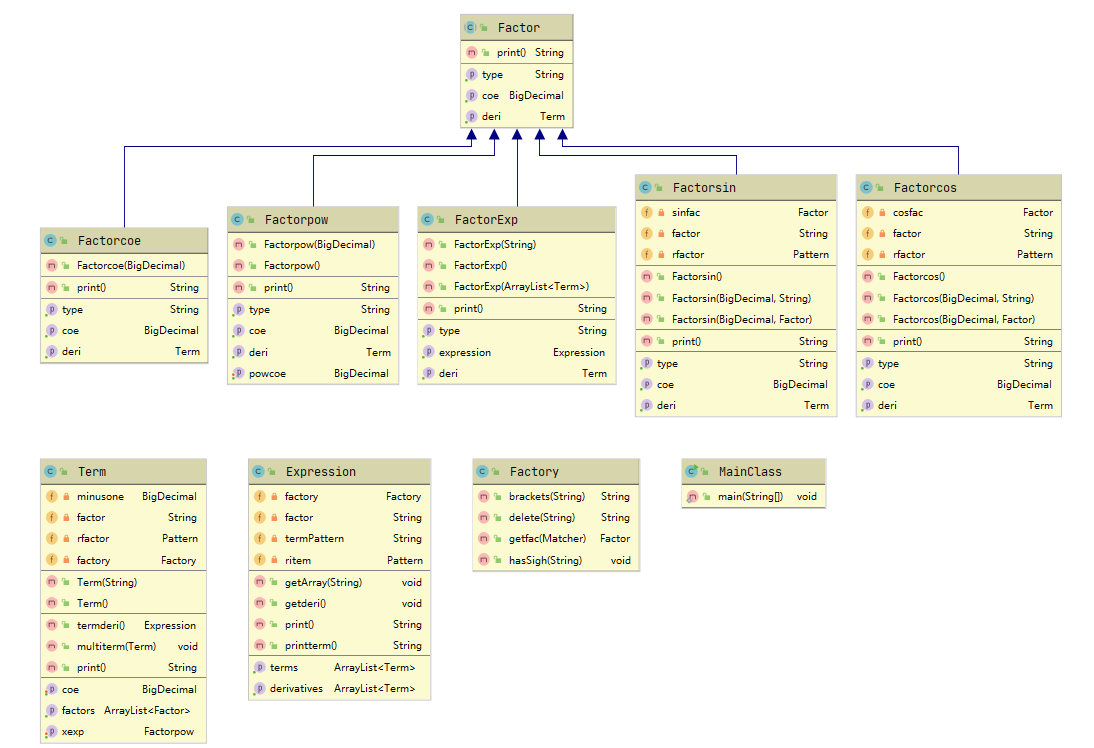The height and width of the screenshot is (748, 1094).
Task: Select the MainClass class title
Action: click(x=750, y=471)
